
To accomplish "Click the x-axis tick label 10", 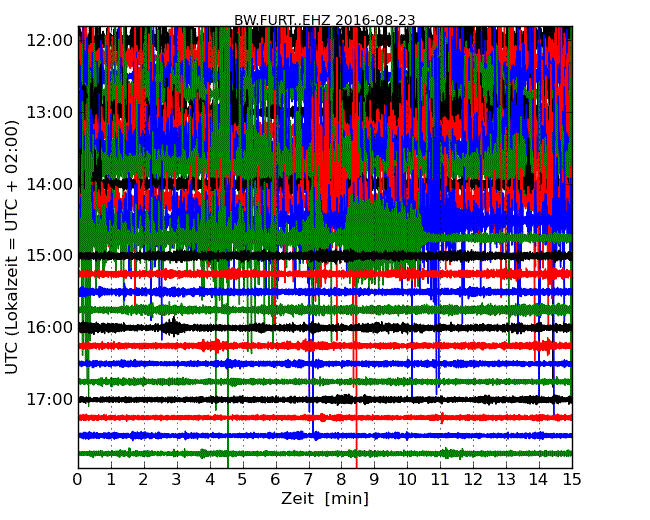I will [x=407, y=480].
